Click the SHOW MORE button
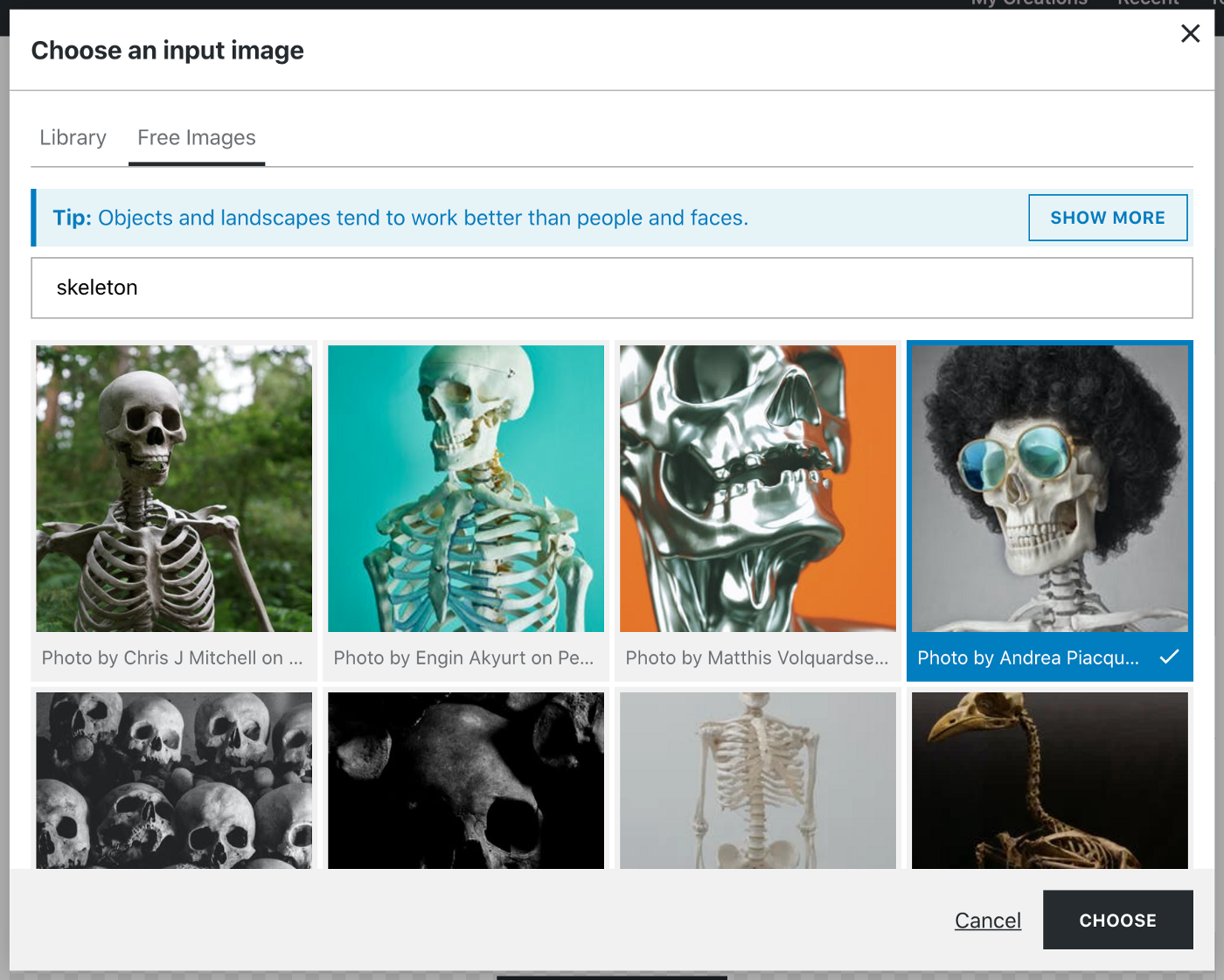This screenshot has width=1224, height=980. pyautogui.click(x=1108, y=218)
